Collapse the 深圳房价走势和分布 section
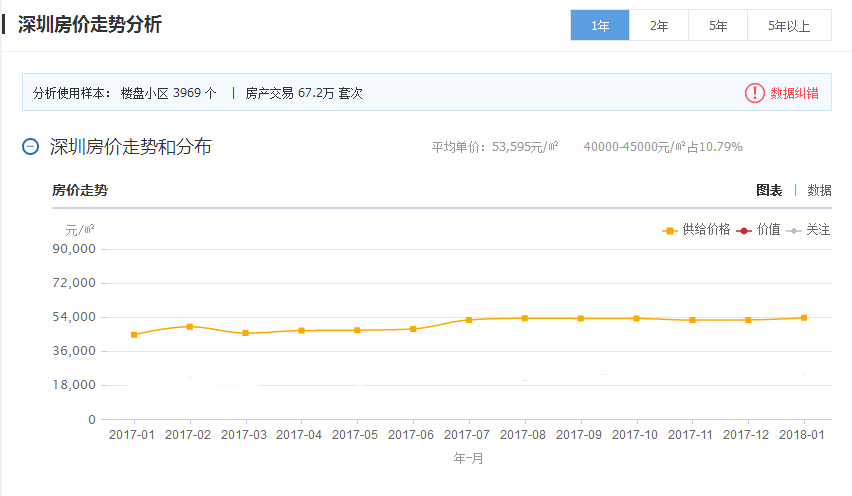Screen dimensions: 852x496 (30, 147)
